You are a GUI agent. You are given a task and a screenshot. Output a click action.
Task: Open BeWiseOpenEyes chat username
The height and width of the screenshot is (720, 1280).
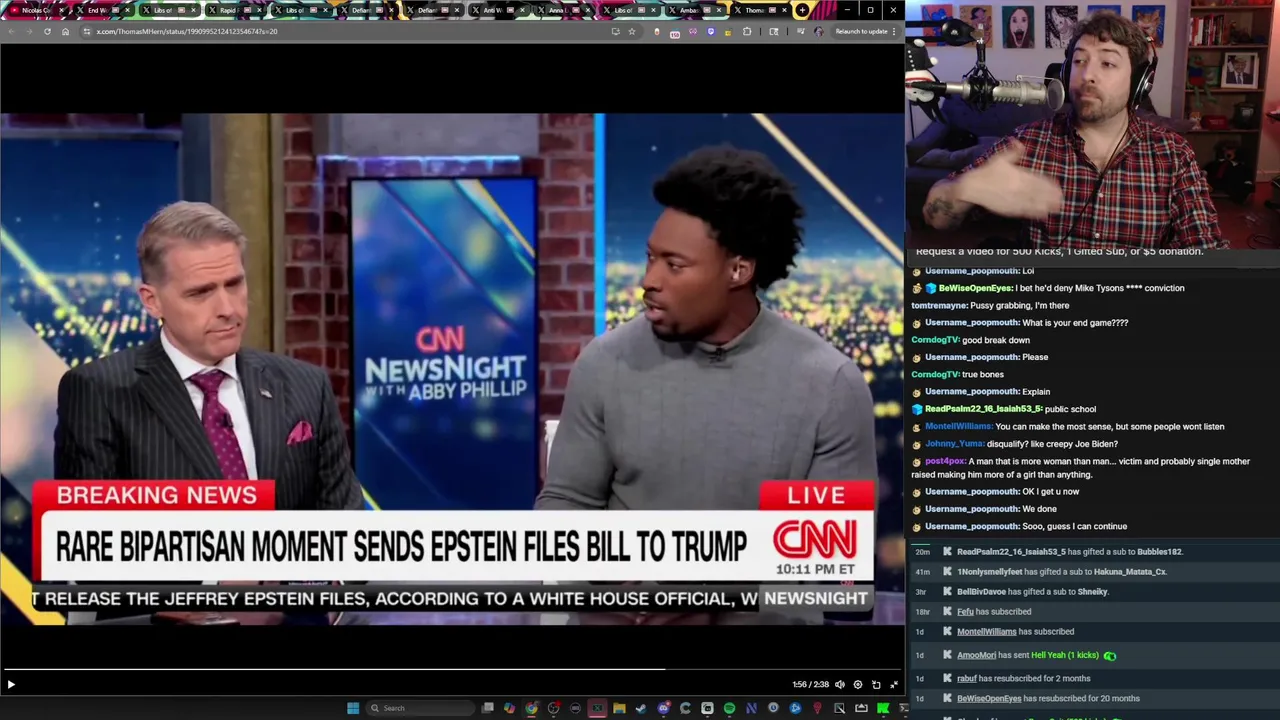(975, 288)
